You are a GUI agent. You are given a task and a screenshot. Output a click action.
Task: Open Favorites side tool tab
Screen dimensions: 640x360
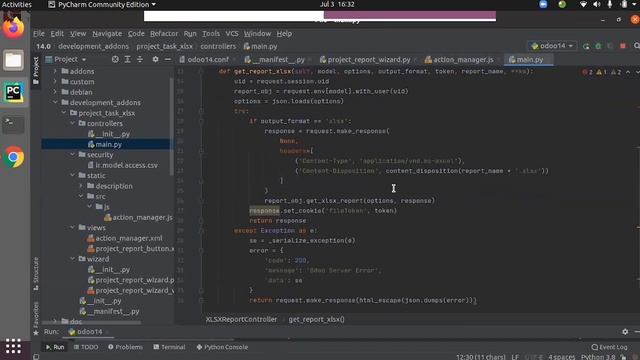pyautogui.click(x=36, y=318)
